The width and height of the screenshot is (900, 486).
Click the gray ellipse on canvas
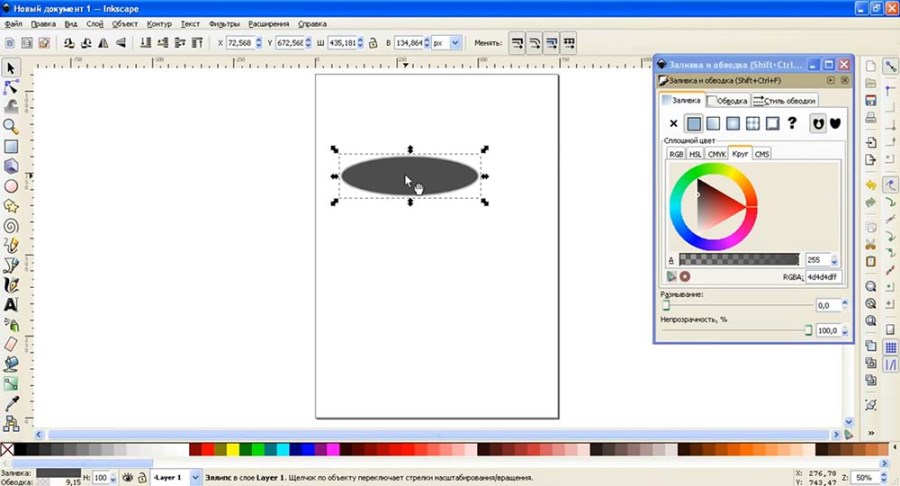coord(409,176)
